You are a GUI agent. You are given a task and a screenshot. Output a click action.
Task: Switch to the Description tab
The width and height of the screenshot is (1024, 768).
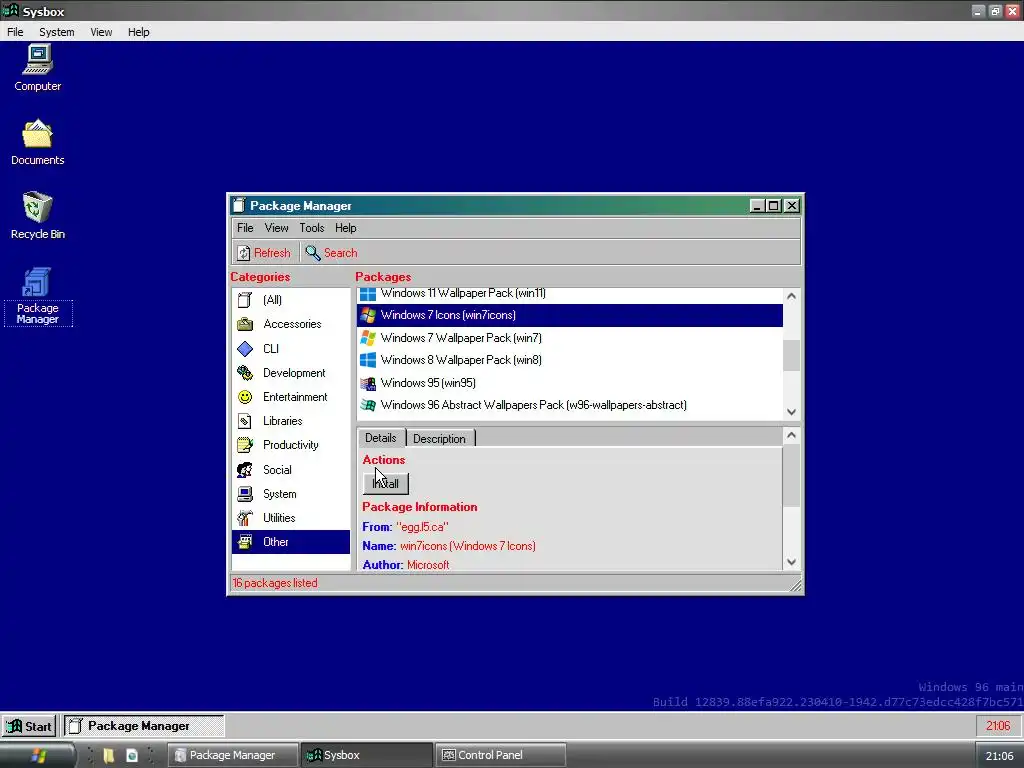coord(440,438)
